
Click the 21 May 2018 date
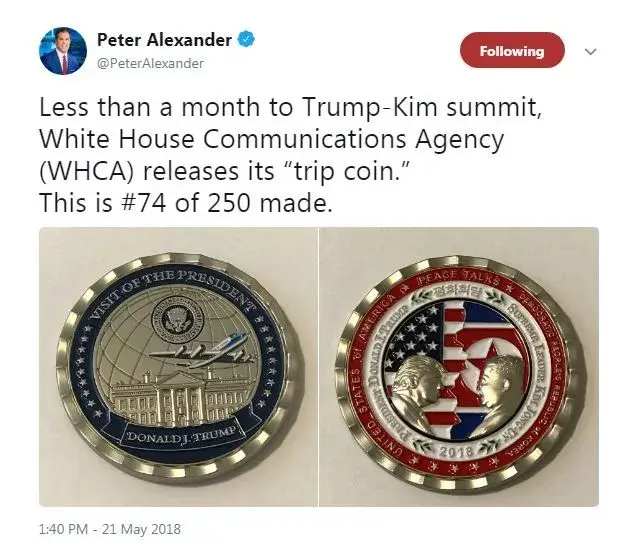click(x=141, y=529)
